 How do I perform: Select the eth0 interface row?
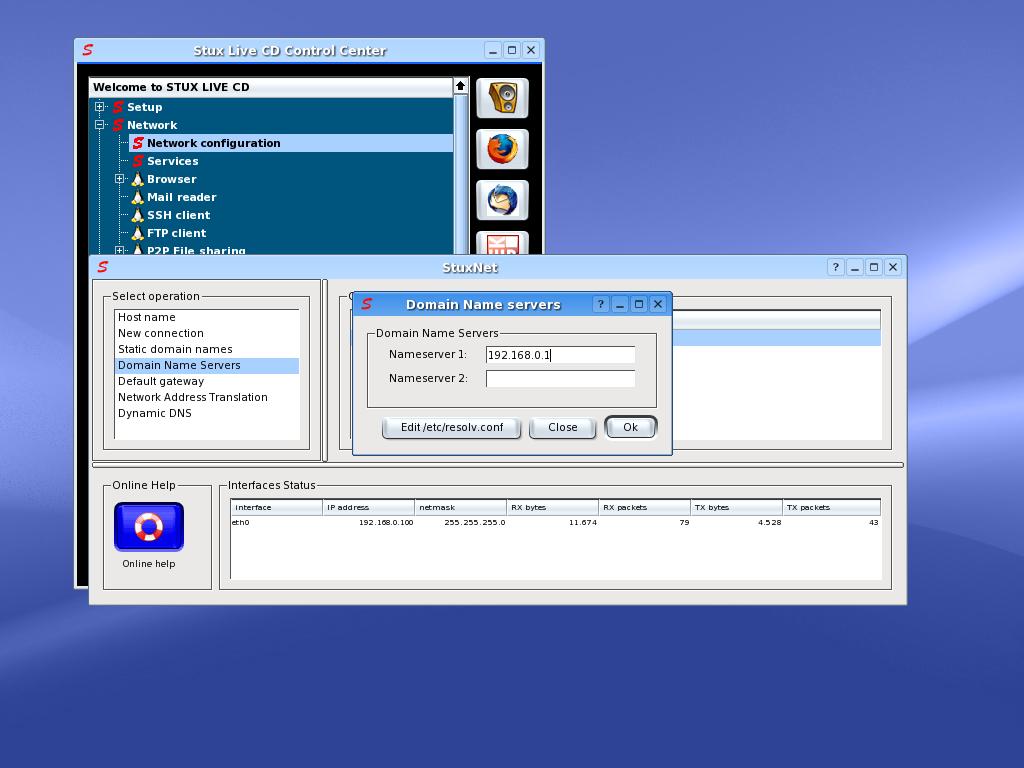555,522
